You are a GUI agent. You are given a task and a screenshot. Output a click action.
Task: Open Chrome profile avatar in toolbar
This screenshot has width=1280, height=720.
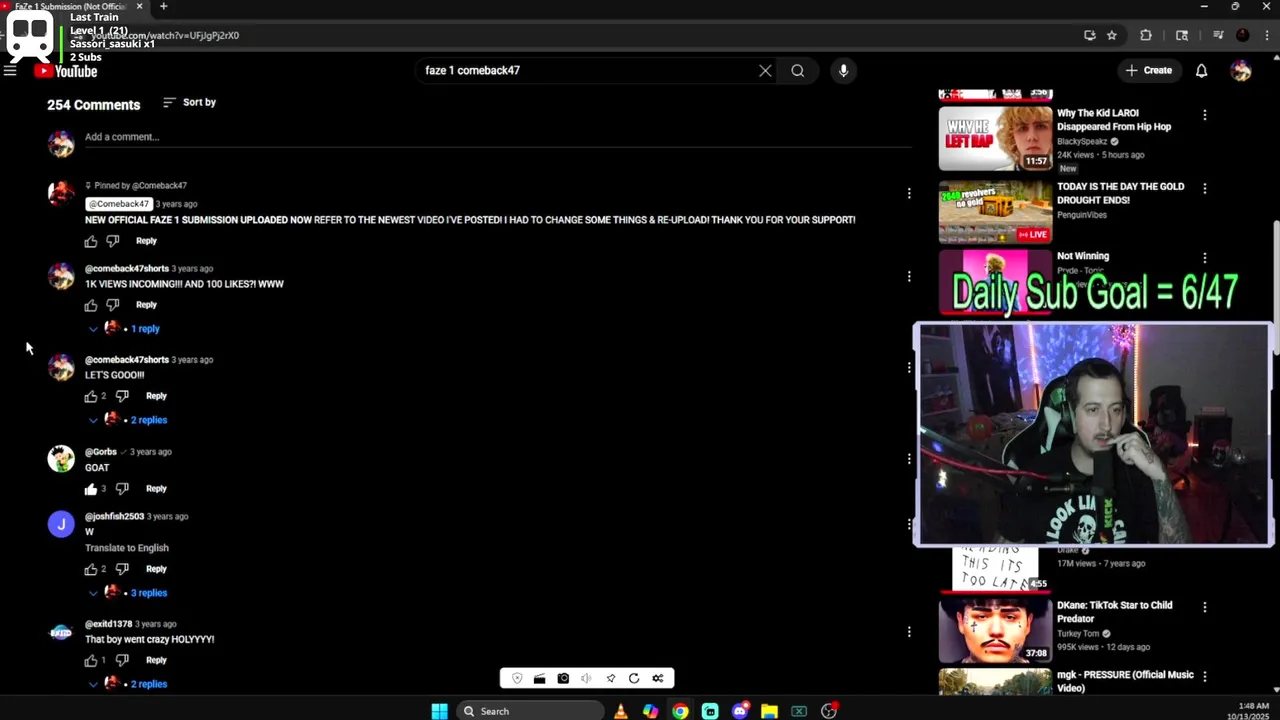[1242, 35]
